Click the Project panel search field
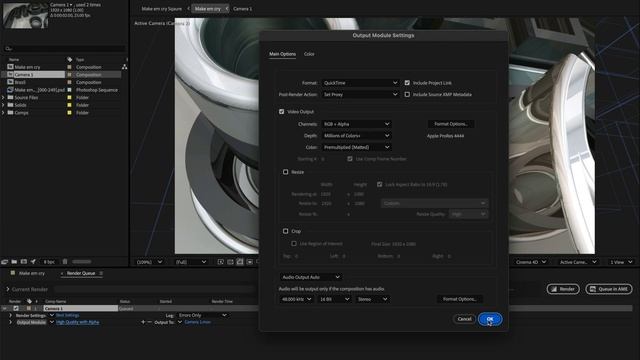 64,49
